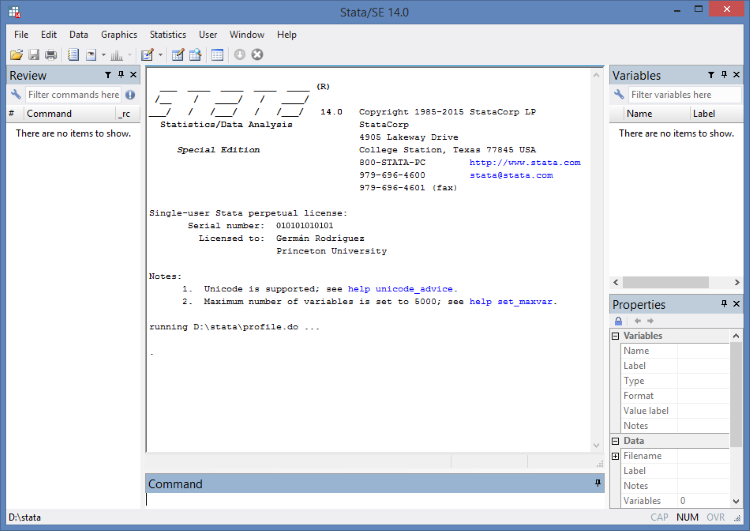Open the Data Editor (Edit) icon
Screen dimensions: 750x531
click(x=178, y=55)
